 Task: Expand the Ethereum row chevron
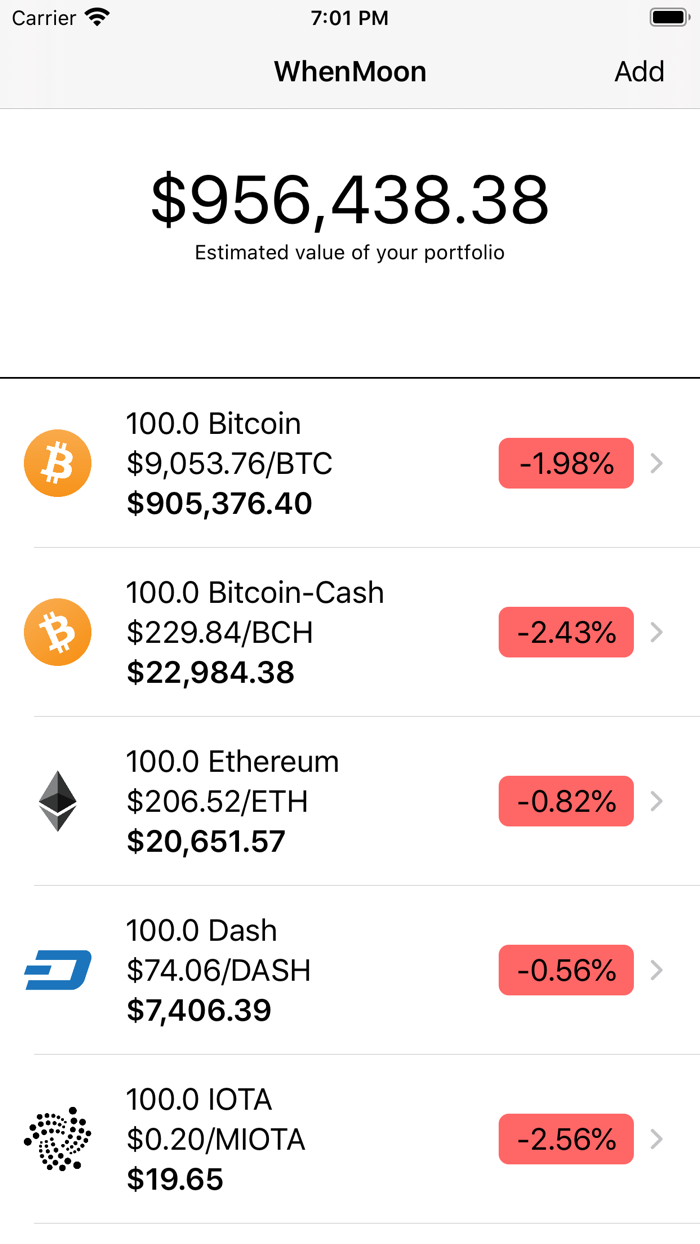click(656, 801)
